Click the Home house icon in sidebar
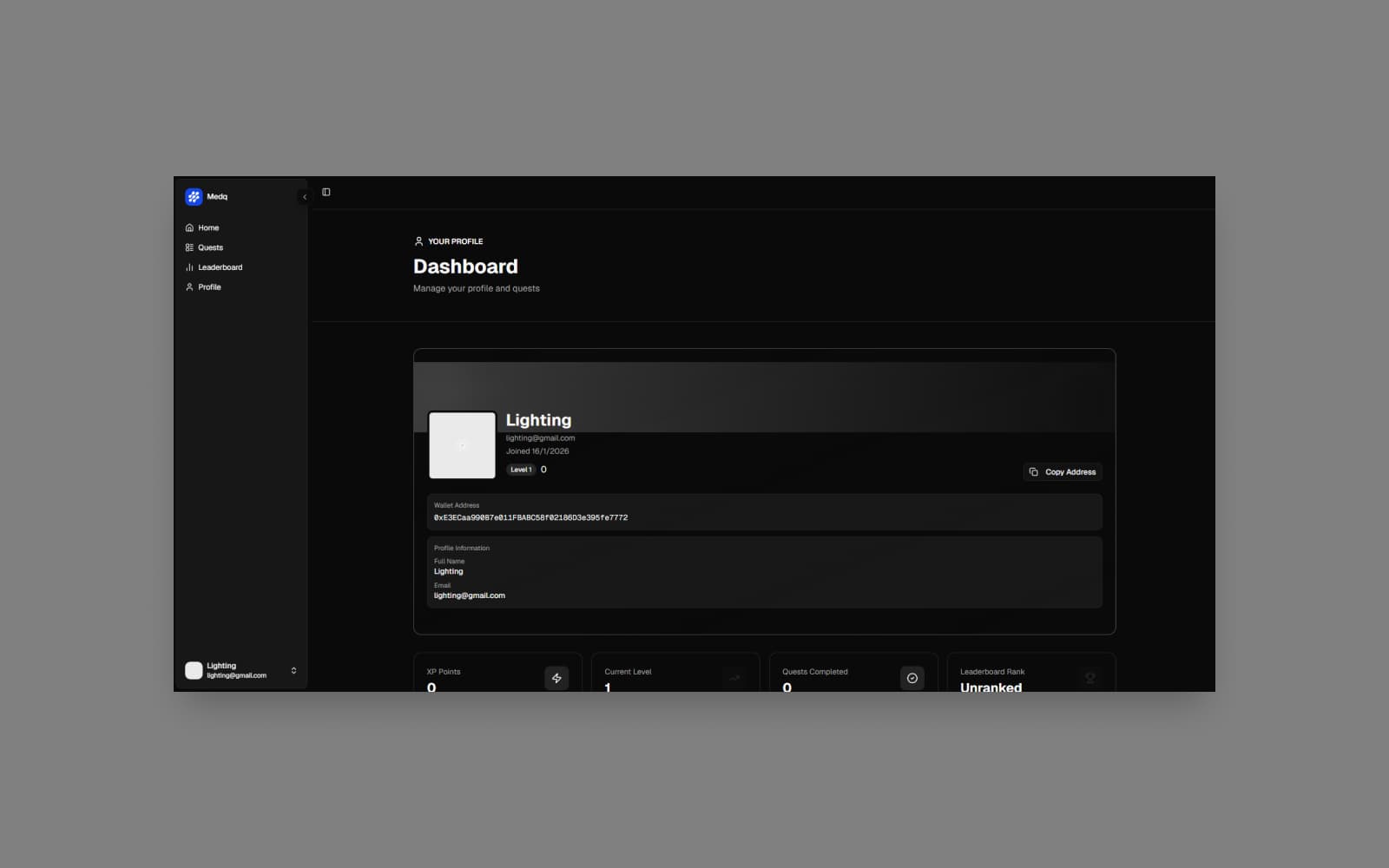This screenshot has width=1389, height=868. click(x=189, y=228)
